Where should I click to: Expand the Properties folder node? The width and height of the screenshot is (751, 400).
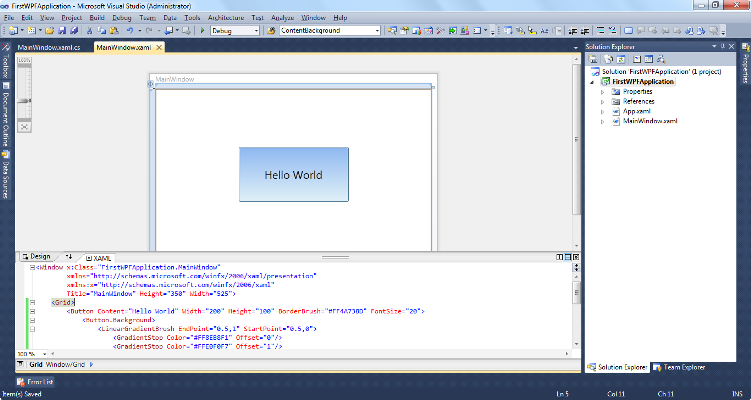pos(603,91)
